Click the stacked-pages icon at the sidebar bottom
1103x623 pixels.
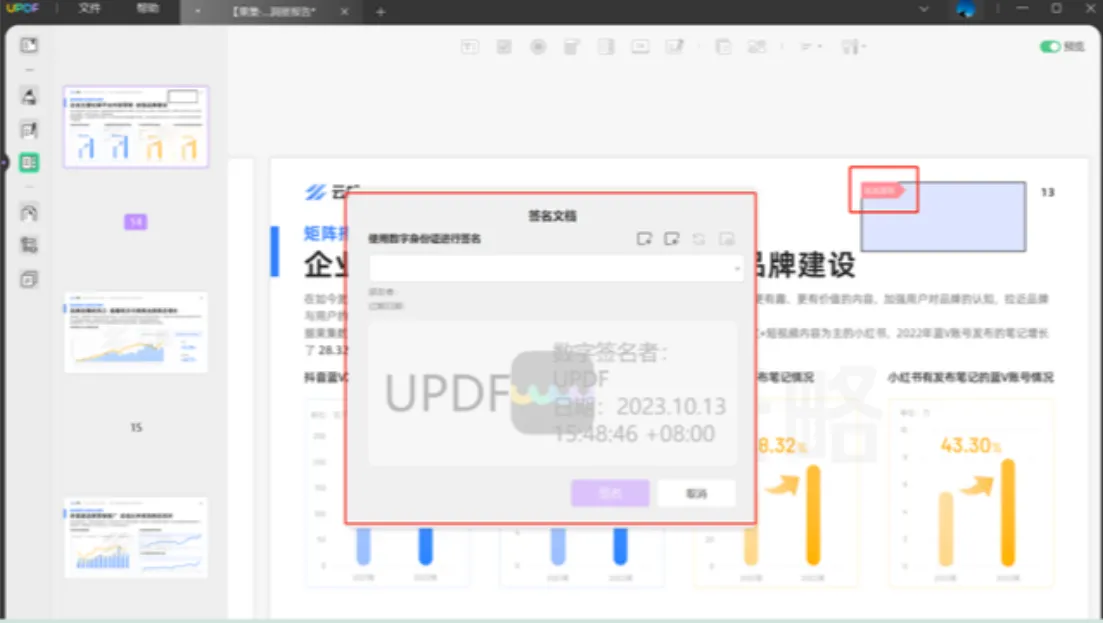29,279
